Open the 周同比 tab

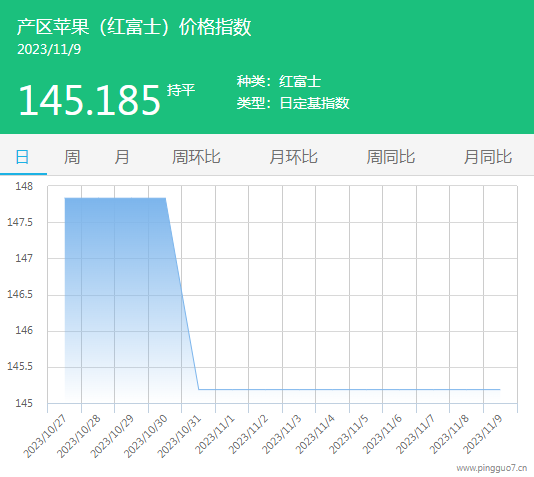click(391, 157)
